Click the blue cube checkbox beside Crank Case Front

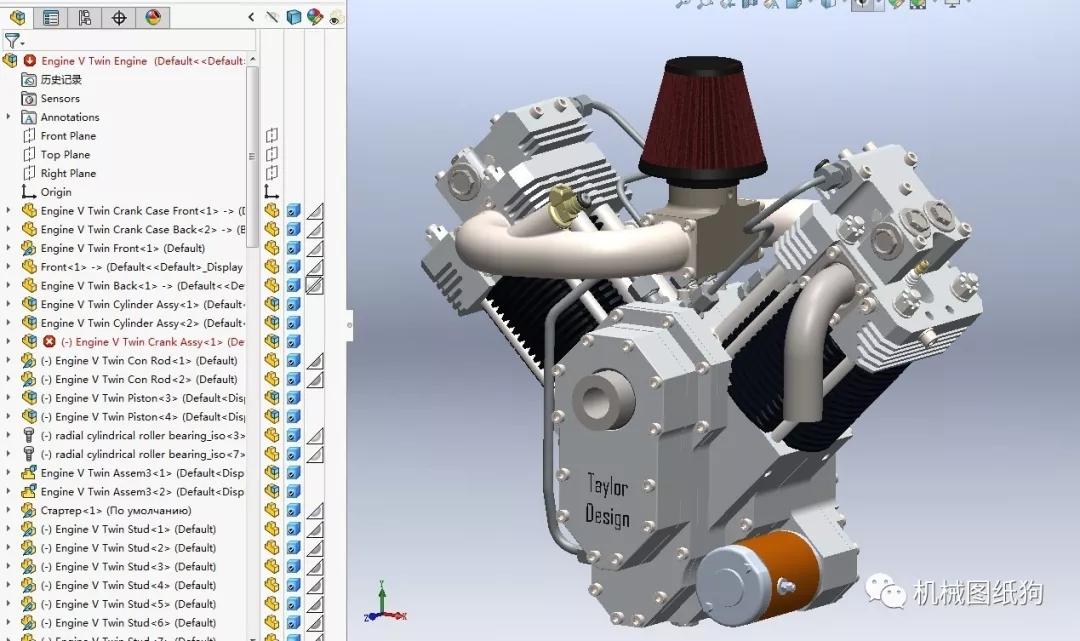[293, 211]
